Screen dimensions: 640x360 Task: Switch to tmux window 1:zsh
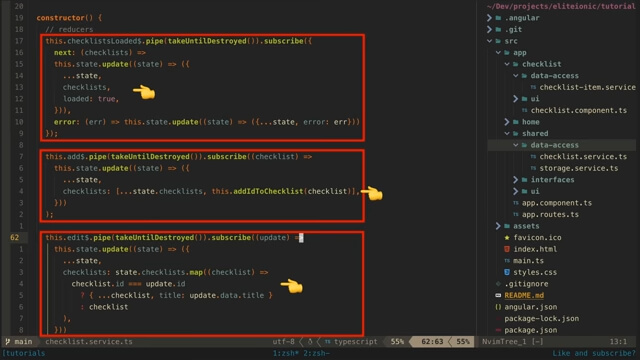(x=286, y=353)
